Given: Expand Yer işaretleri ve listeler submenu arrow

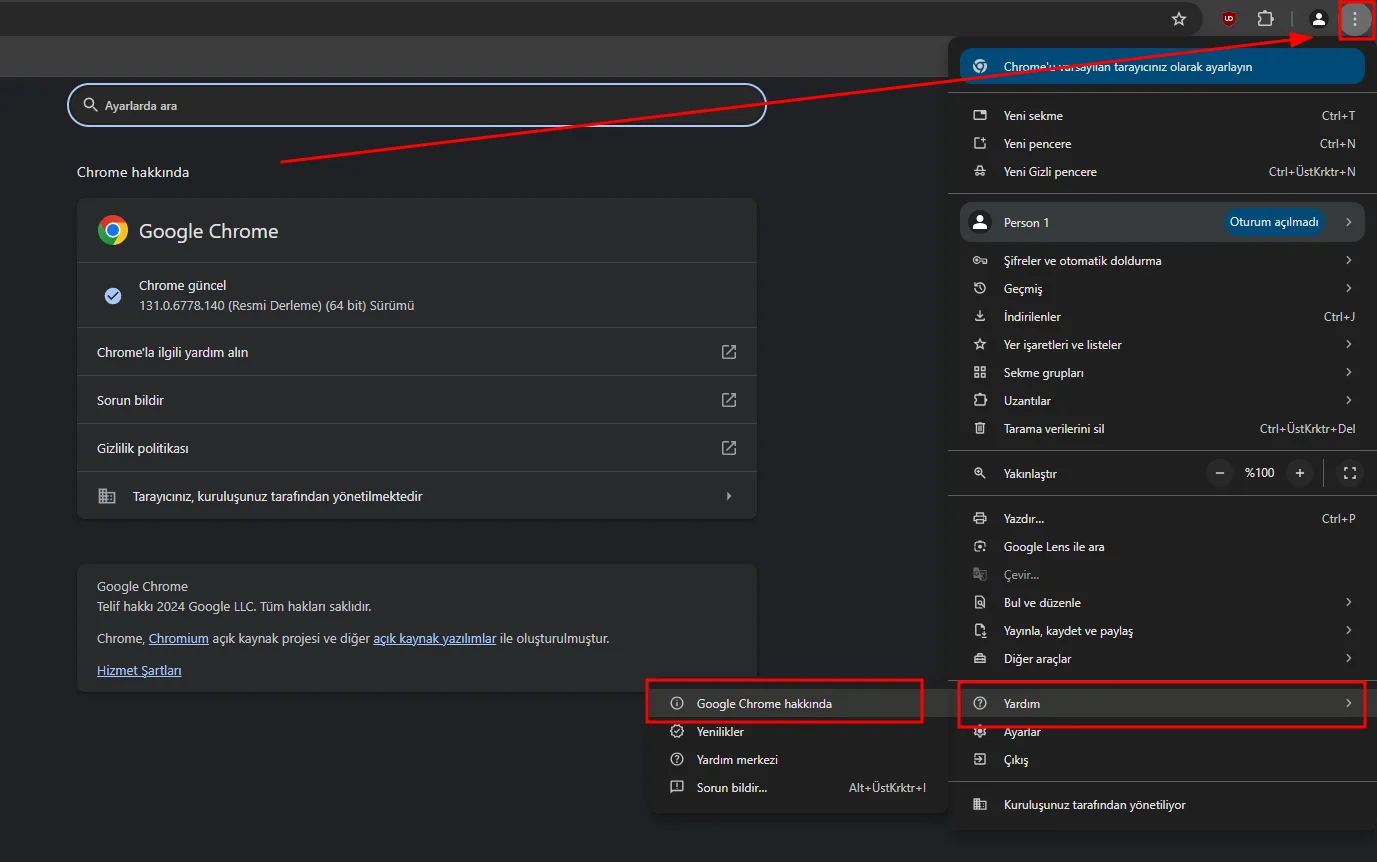Looking at the screenshot, I should [1348, 344].
